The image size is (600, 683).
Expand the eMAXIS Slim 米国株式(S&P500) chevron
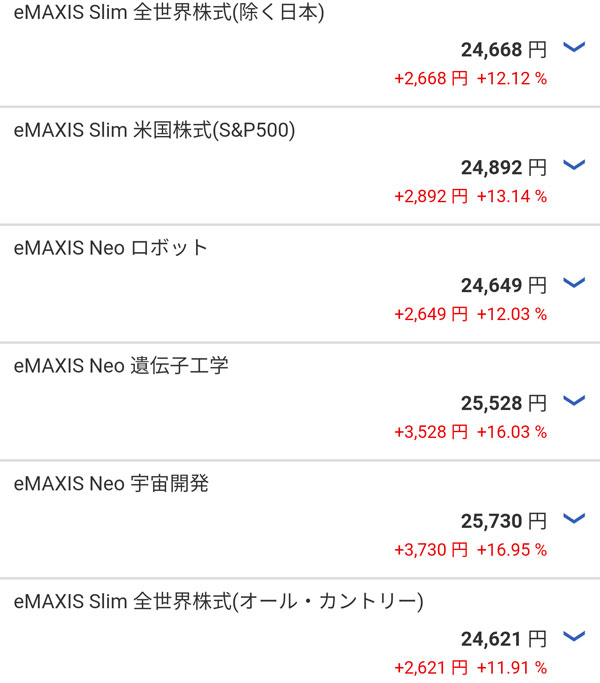pos(573,165)
